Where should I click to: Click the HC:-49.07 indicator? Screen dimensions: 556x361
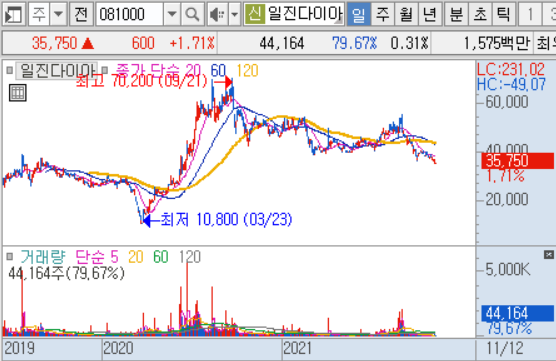[x=511, y=84]
